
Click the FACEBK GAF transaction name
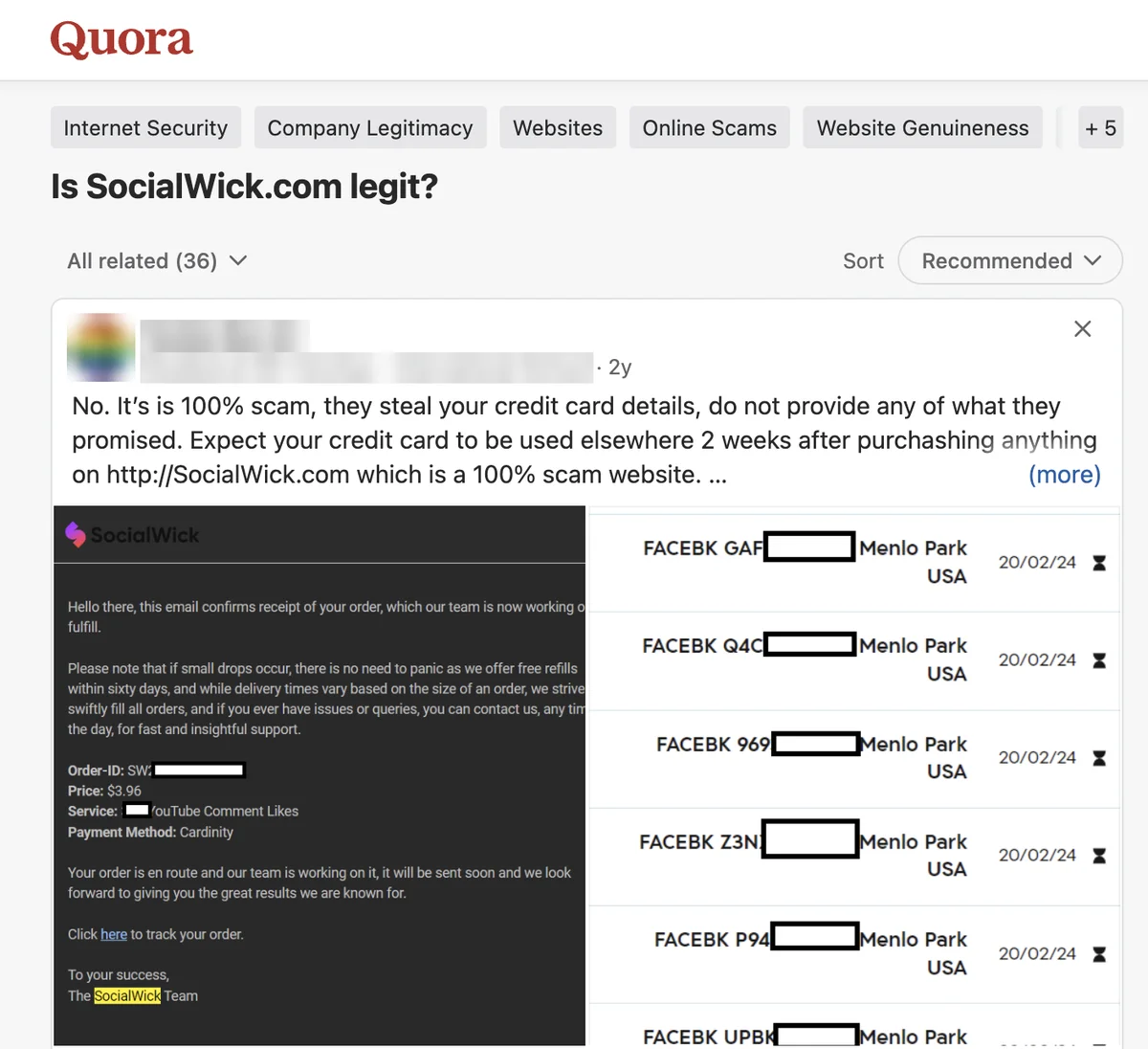pos(703,548)
